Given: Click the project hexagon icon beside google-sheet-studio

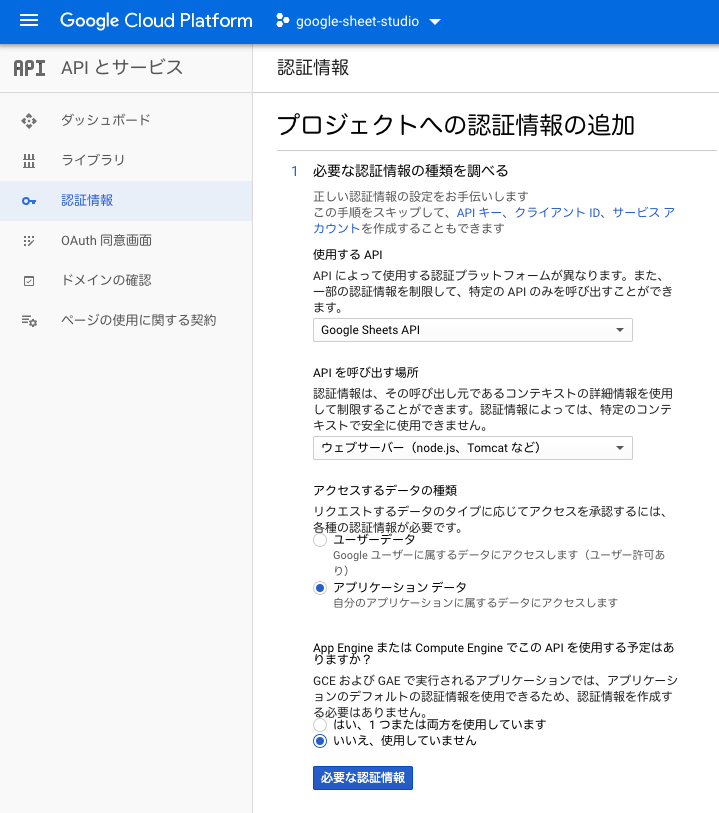Looking at the screenshot, I should pos(283,21).
